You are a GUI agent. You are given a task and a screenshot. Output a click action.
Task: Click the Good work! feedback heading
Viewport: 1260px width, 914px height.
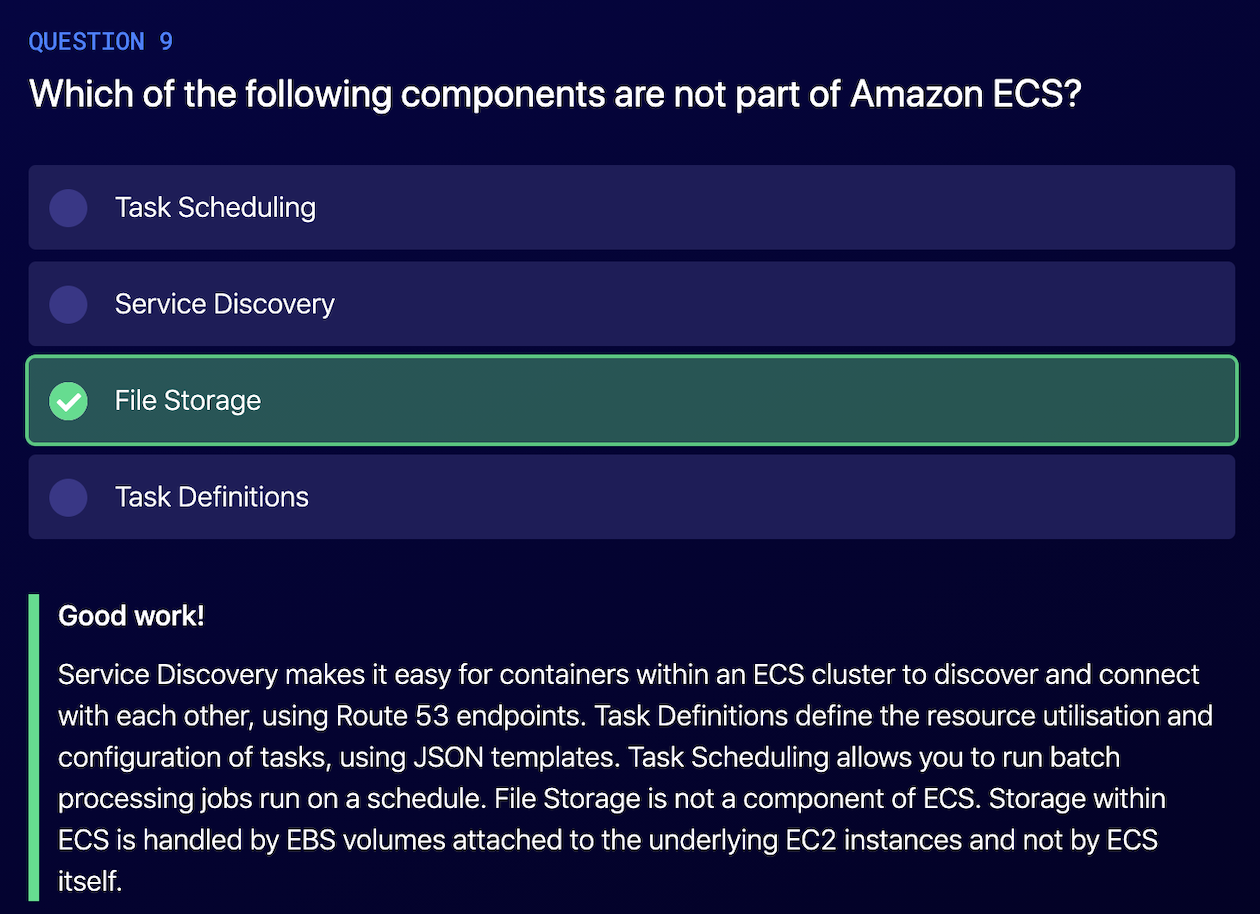[131, 616]
